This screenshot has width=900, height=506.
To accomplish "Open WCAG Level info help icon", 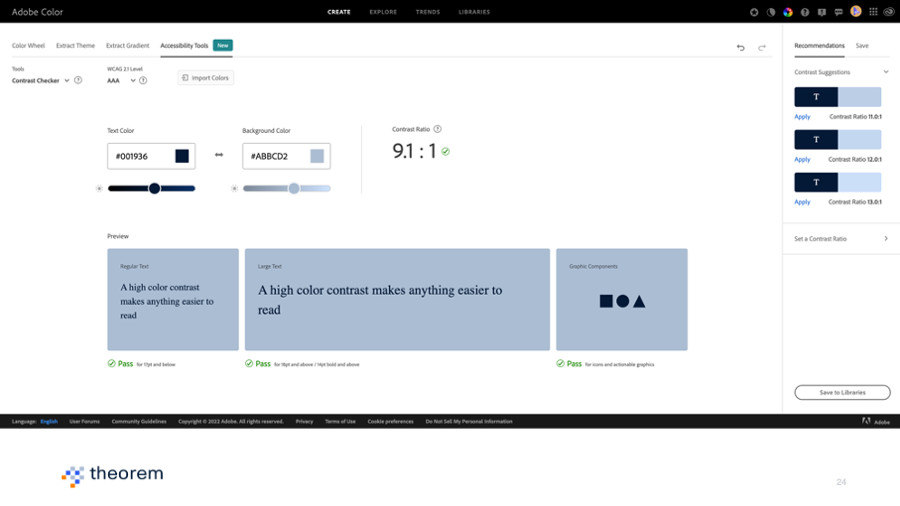I will click(143, 80).
